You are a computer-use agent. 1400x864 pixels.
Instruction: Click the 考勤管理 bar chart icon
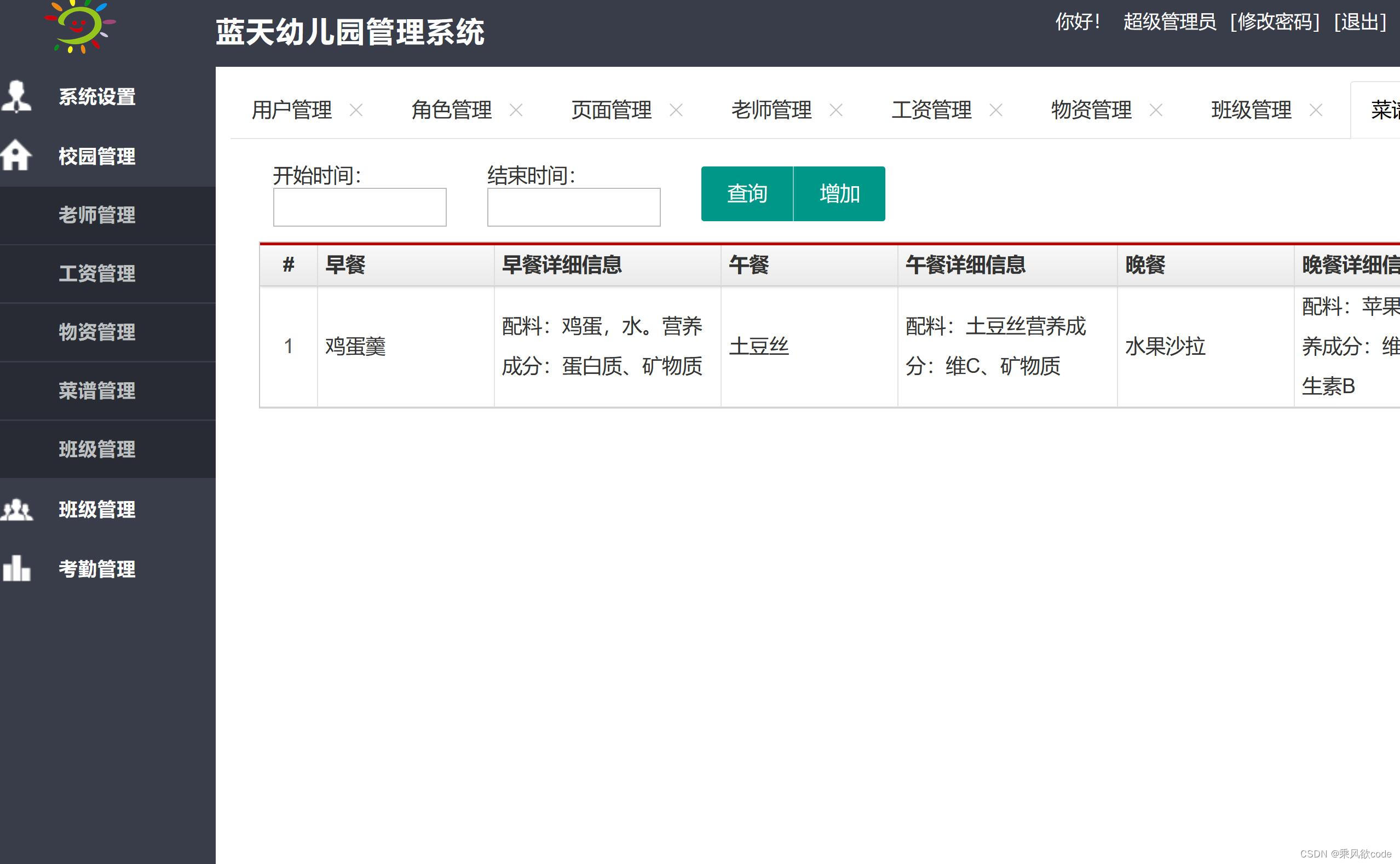16,568
